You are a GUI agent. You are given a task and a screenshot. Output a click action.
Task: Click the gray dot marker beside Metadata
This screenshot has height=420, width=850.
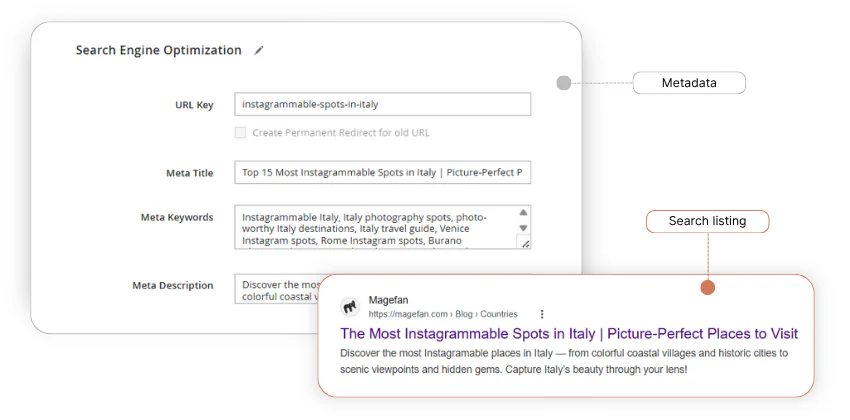[x=564, y=83]
